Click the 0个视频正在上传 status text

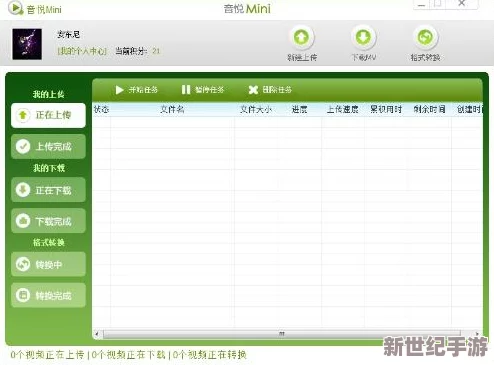click(x=47, y=355)
